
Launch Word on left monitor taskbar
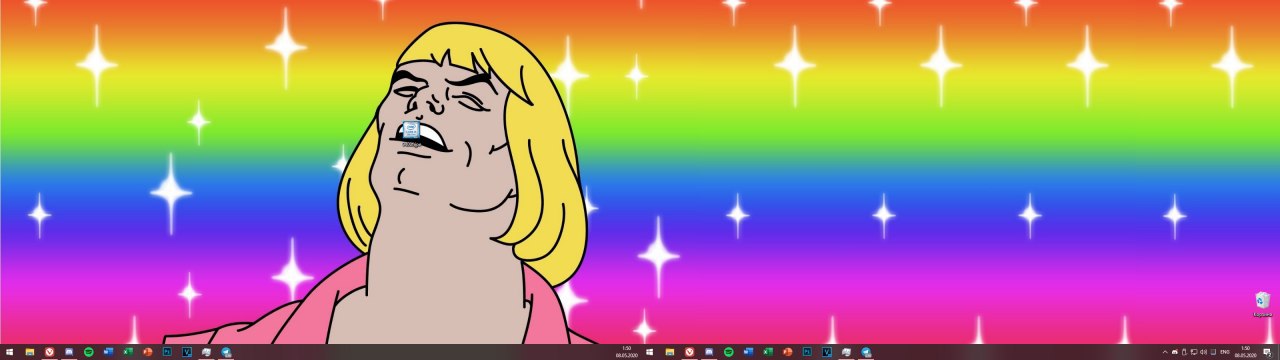108,352
